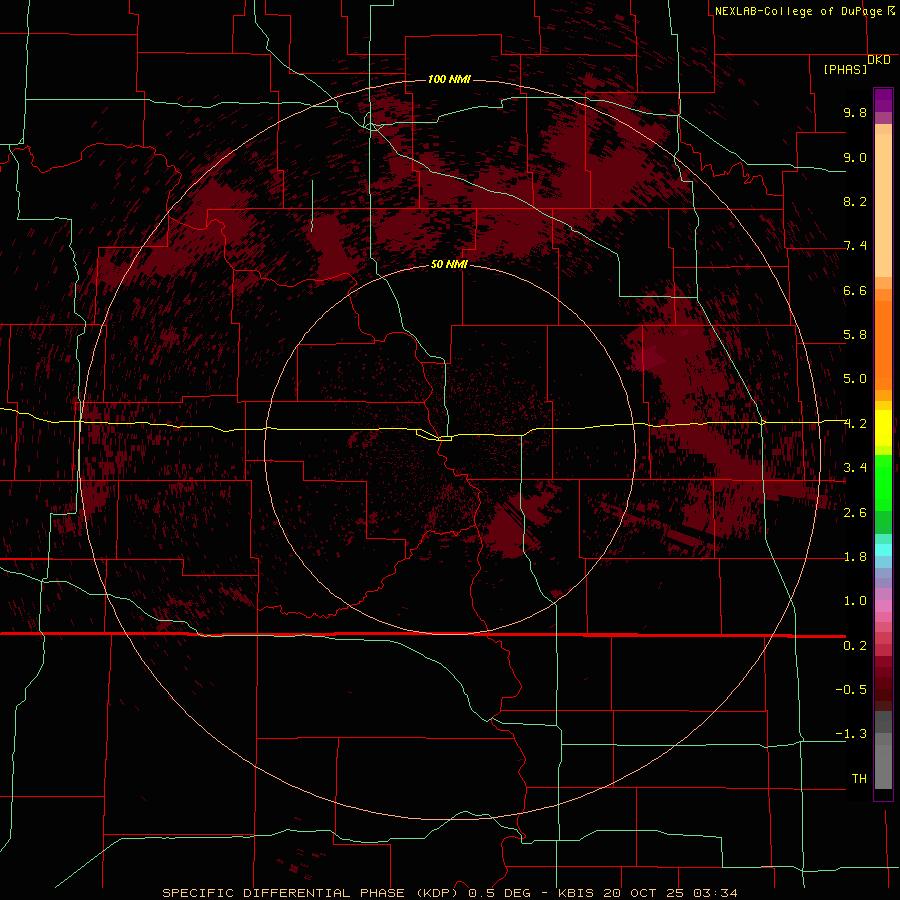
Task: Click the 100 NMI range ring label
Action: 449,79
